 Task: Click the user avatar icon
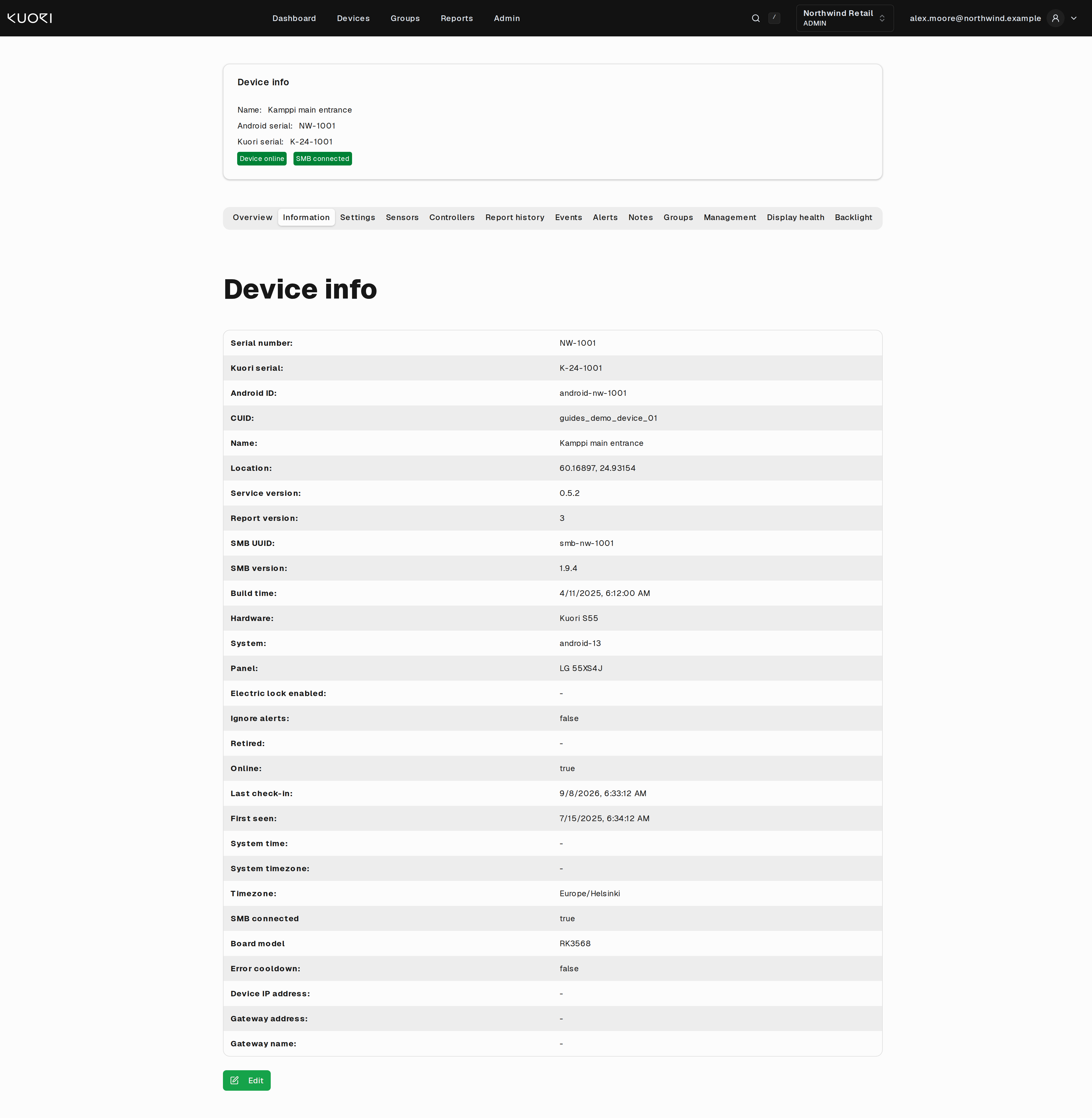pyautogui.click(x=1055, y=18)
